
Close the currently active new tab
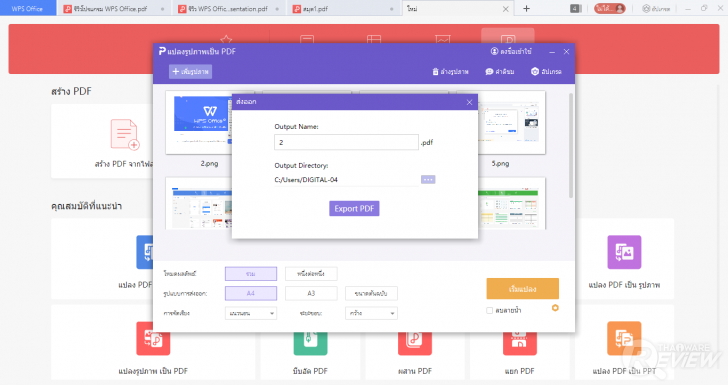pos(506,9)
